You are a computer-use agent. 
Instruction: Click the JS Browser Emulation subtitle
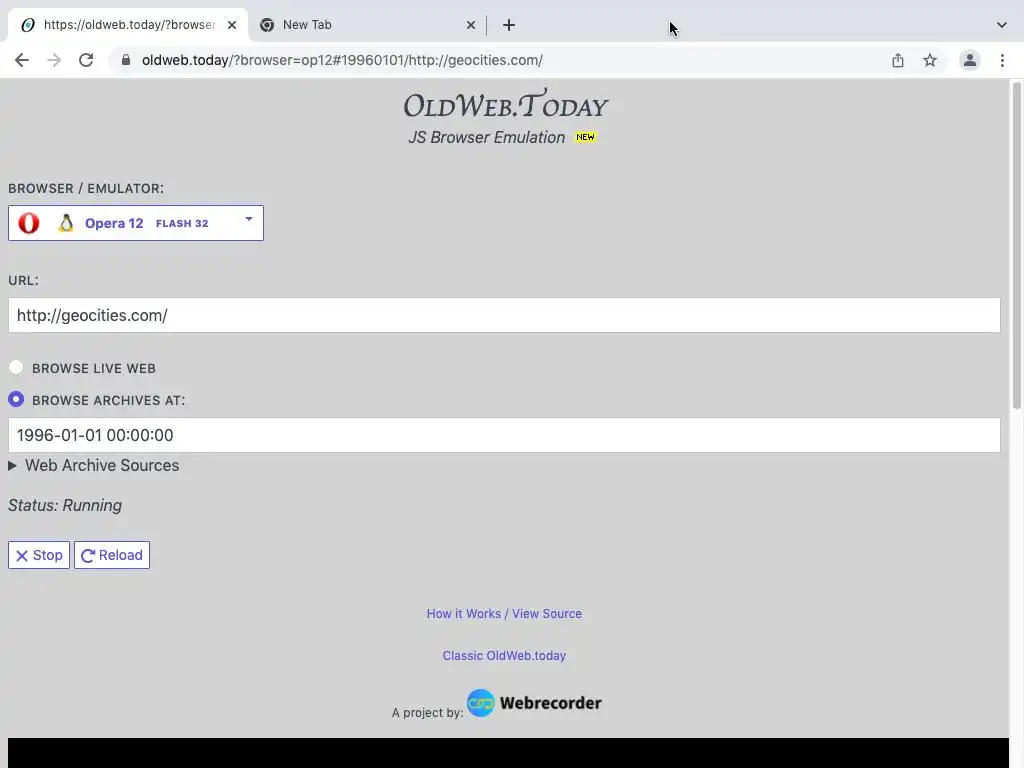click(487, 137)
